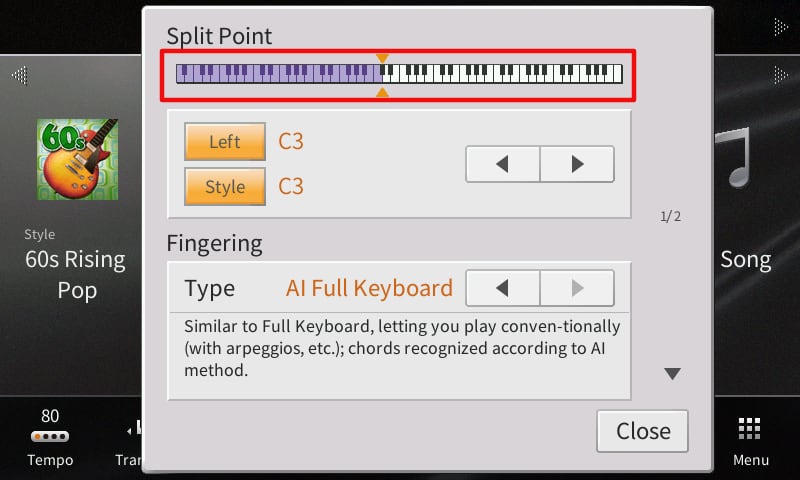Click the orange split marker above the keyboard
The height and width of the screenshot is (480, 800).
coord(382,58)
